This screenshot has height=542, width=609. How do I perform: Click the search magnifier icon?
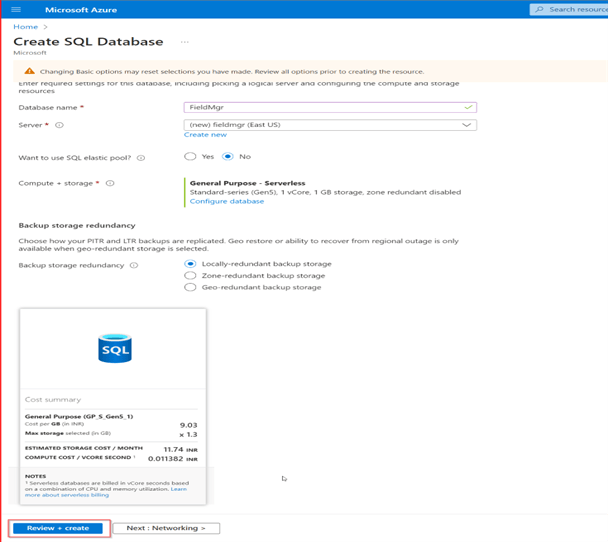(x=539, y=9)
